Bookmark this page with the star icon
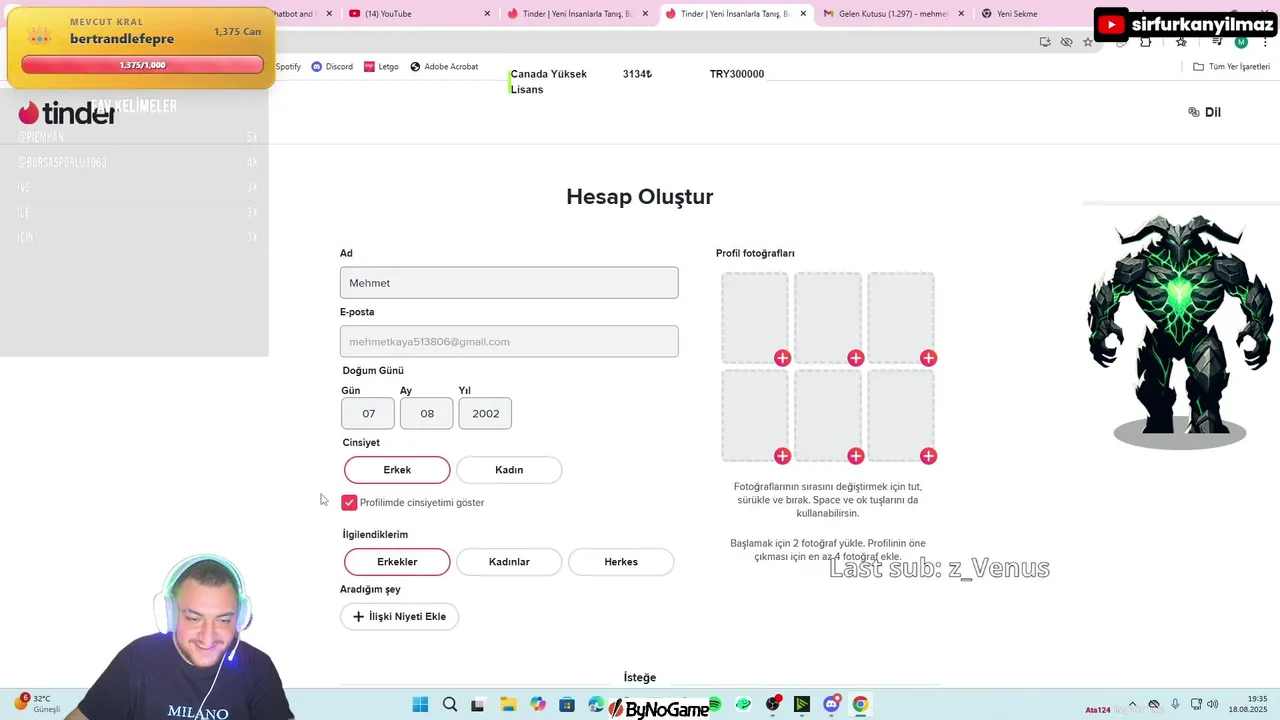Screen dimensions: 1280x720 [1088, 42]
